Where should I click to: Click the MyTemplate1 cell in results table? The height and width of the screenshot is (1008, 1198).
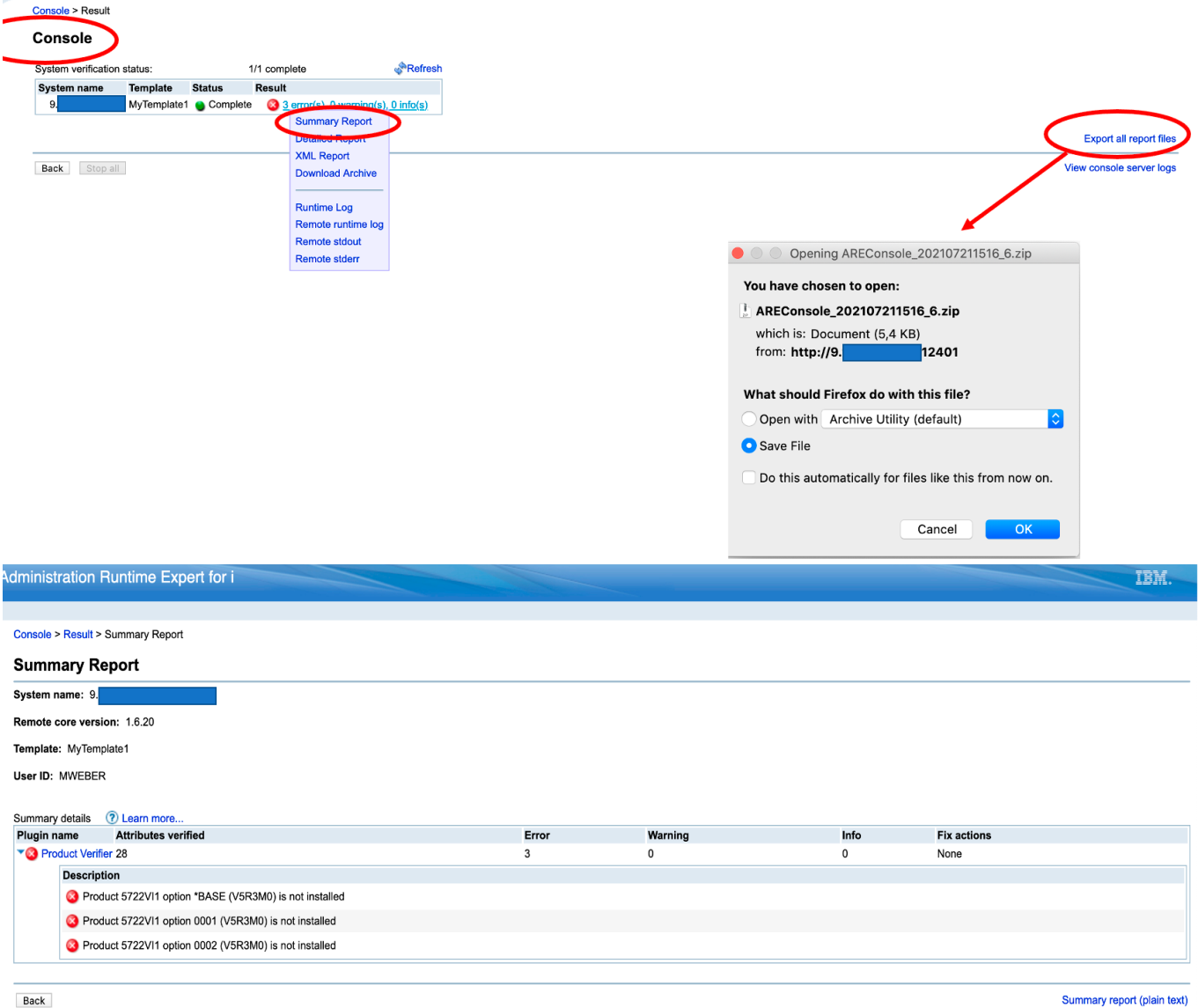158,105
